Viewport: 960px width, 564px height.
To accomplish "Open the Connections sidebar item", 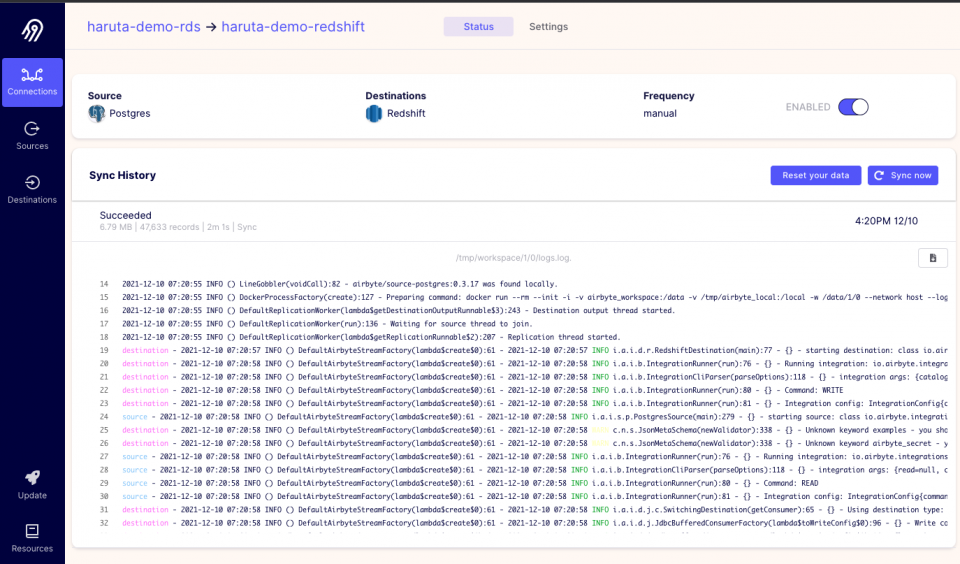I will tap(32, 83).
